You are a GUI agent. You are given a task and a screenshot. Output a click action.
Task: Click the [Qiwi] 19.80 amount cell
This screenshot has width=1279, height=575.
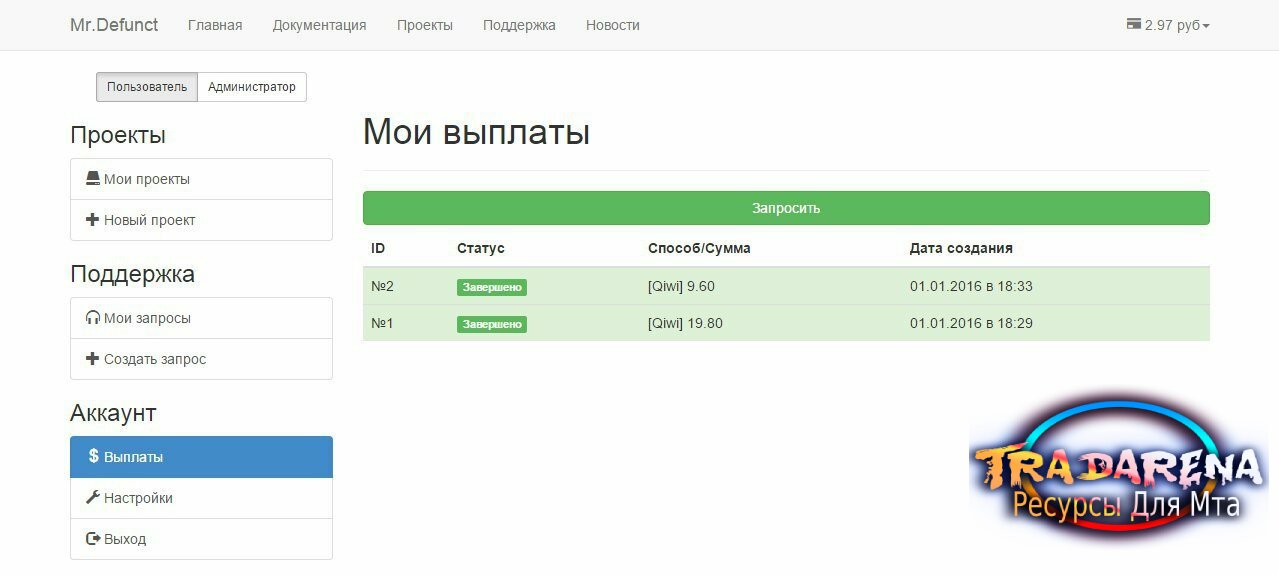coord(685,323)
